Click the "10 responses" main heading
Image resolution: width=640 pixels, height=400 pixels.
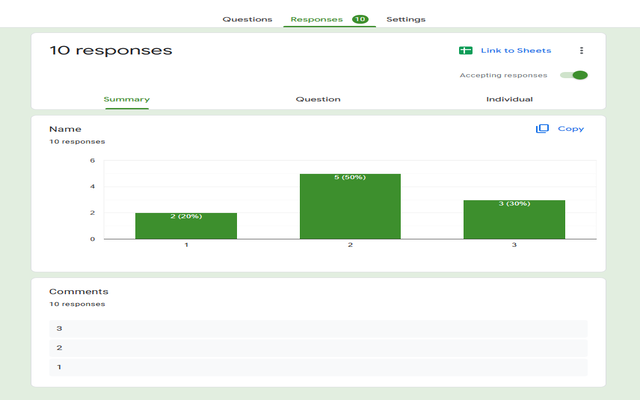pos(111,50)
